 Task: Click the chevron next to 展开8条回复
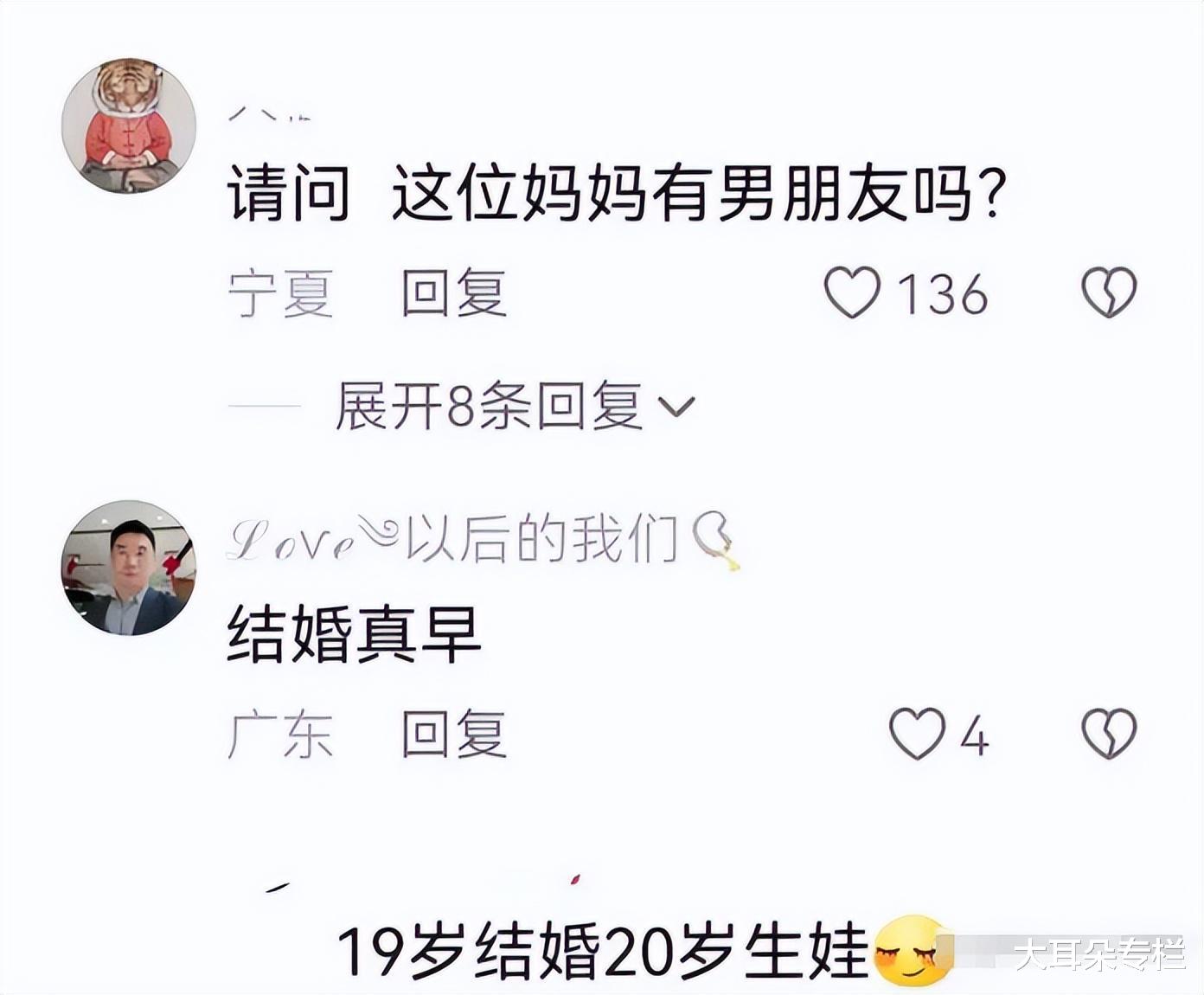point(676,407)
